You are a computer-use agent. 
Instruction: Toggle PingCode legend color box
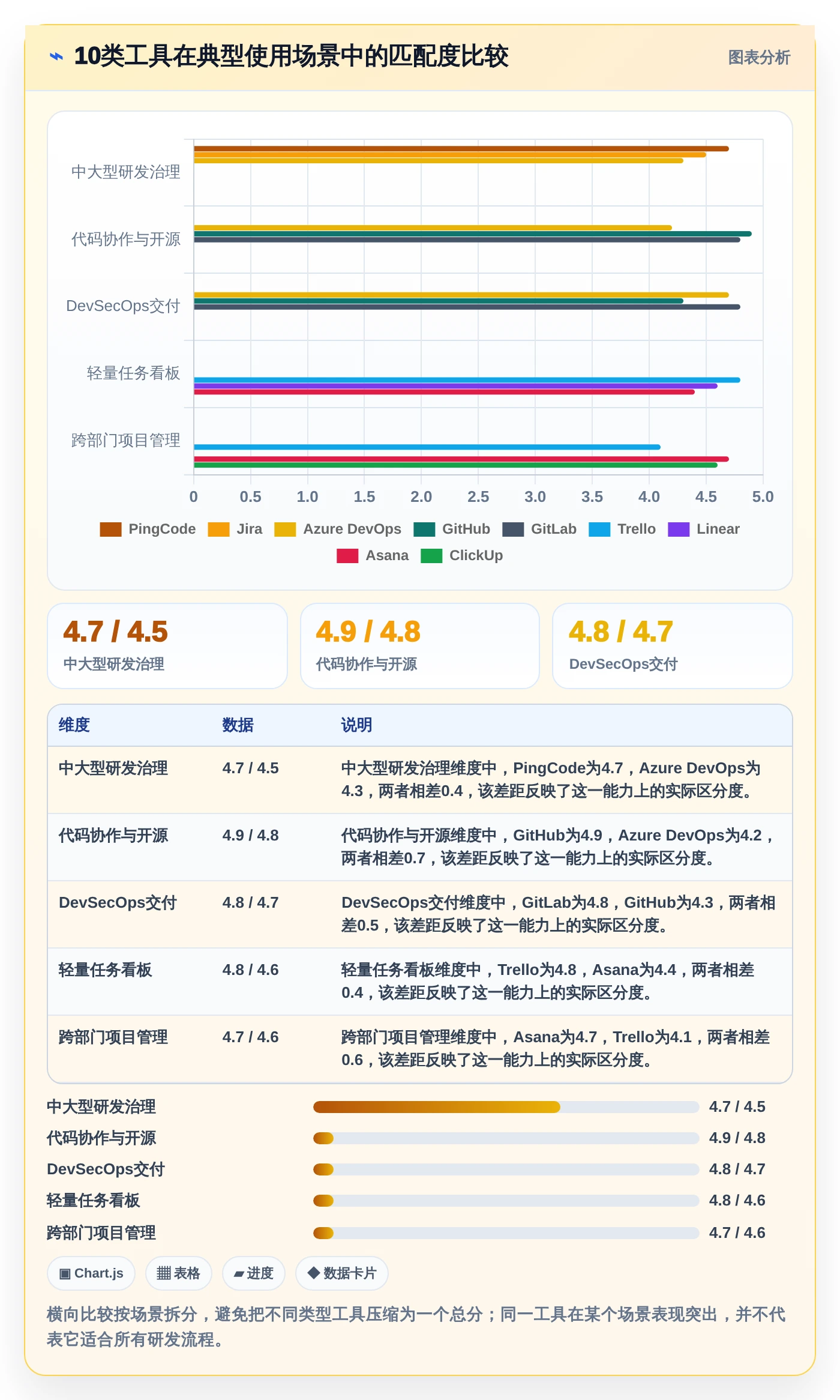pos(110,529)
